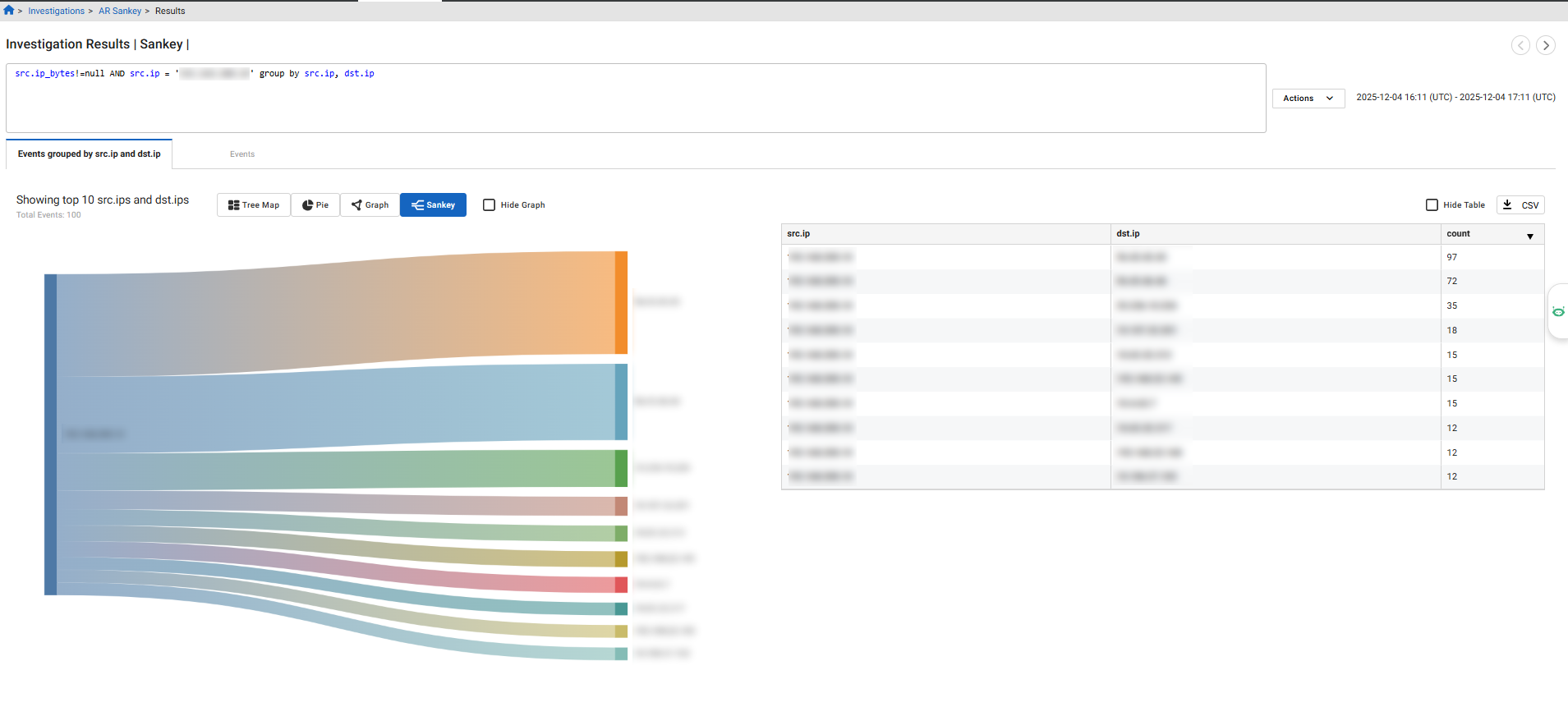Click the src.ip column header
This screenshot has height=707, width=1568.
pos(798,234)
